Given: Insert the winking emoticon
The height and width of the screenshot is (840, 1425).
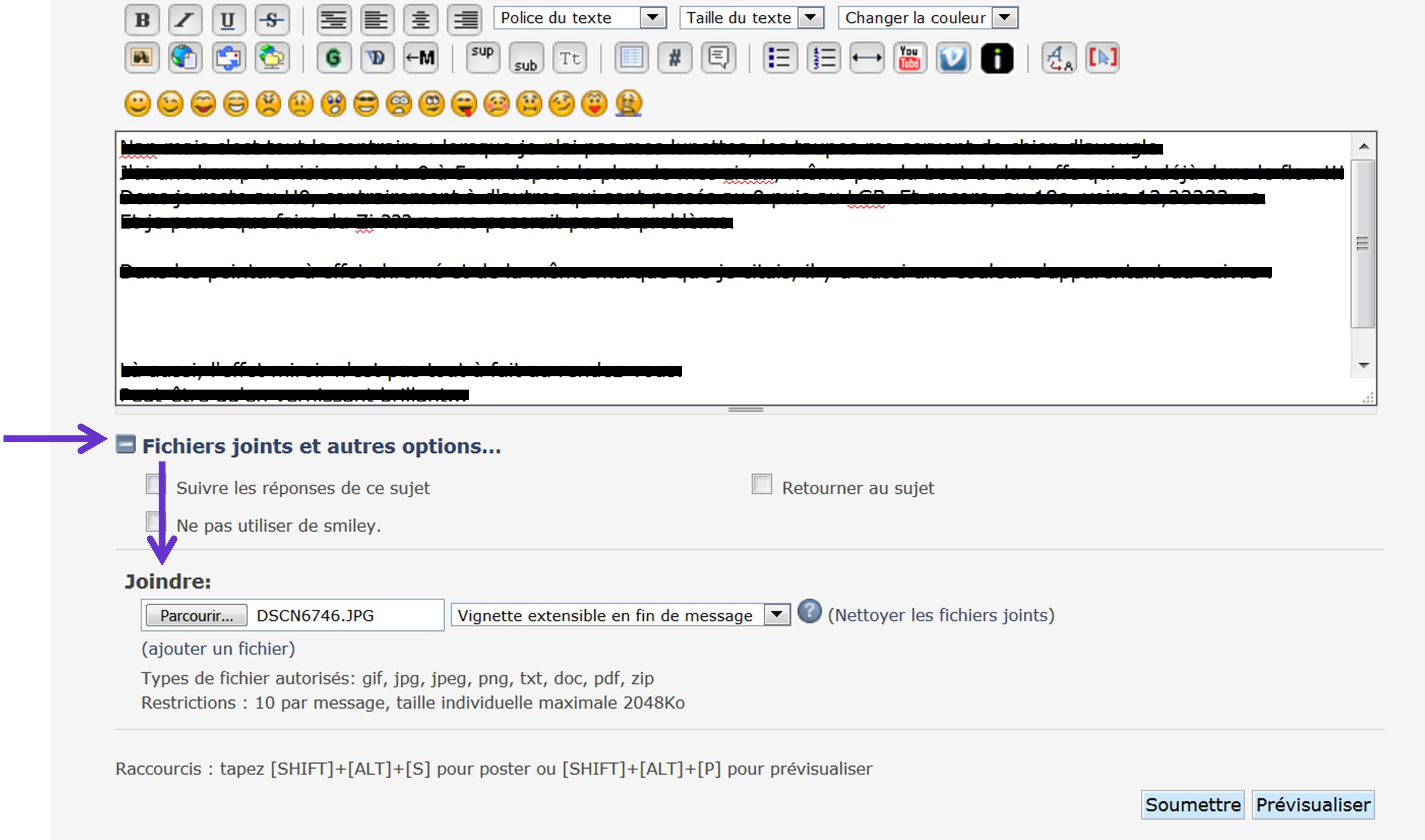Looking at the screenshot, I should [170, 104].
